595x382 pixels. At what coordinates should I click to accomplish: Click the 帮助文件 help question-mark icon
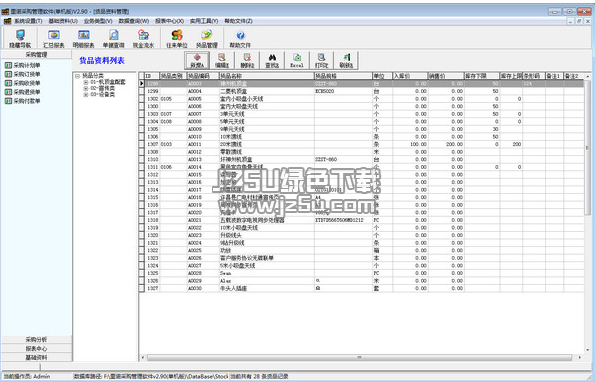(241, 35)
